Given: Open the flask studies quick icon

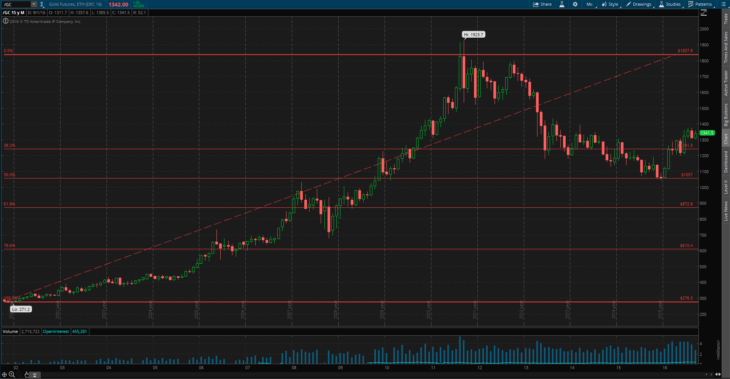Looking at the screenshot, I should coord(561,4).
